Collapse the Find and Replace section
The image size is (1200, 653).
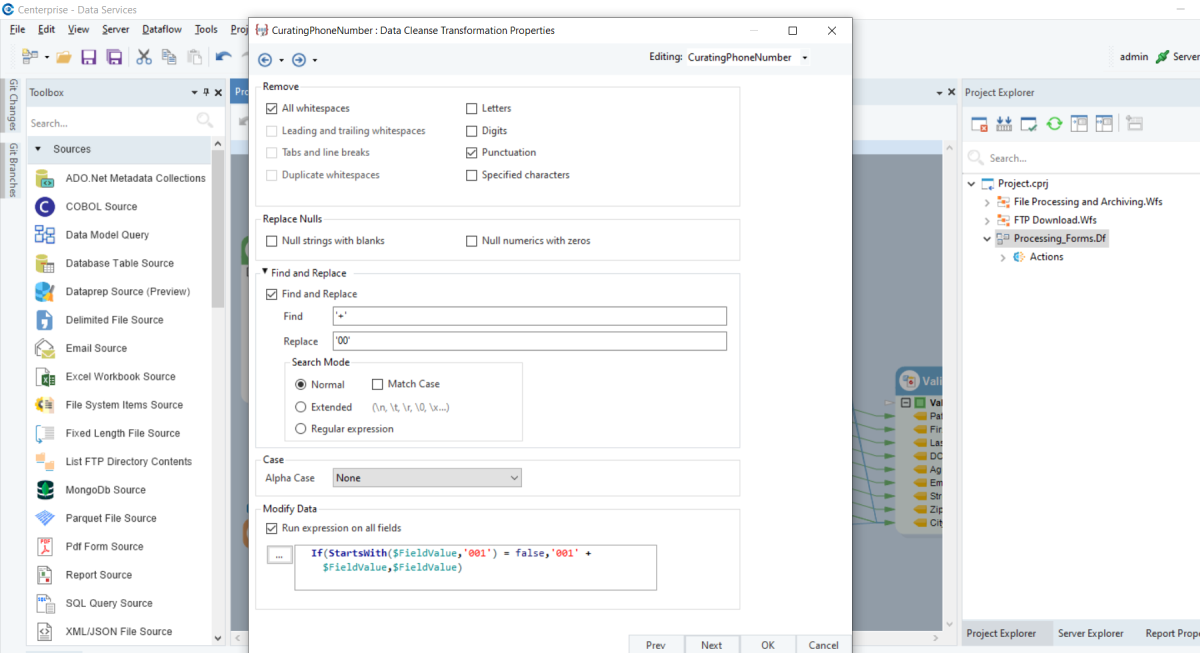coord(264,272)
